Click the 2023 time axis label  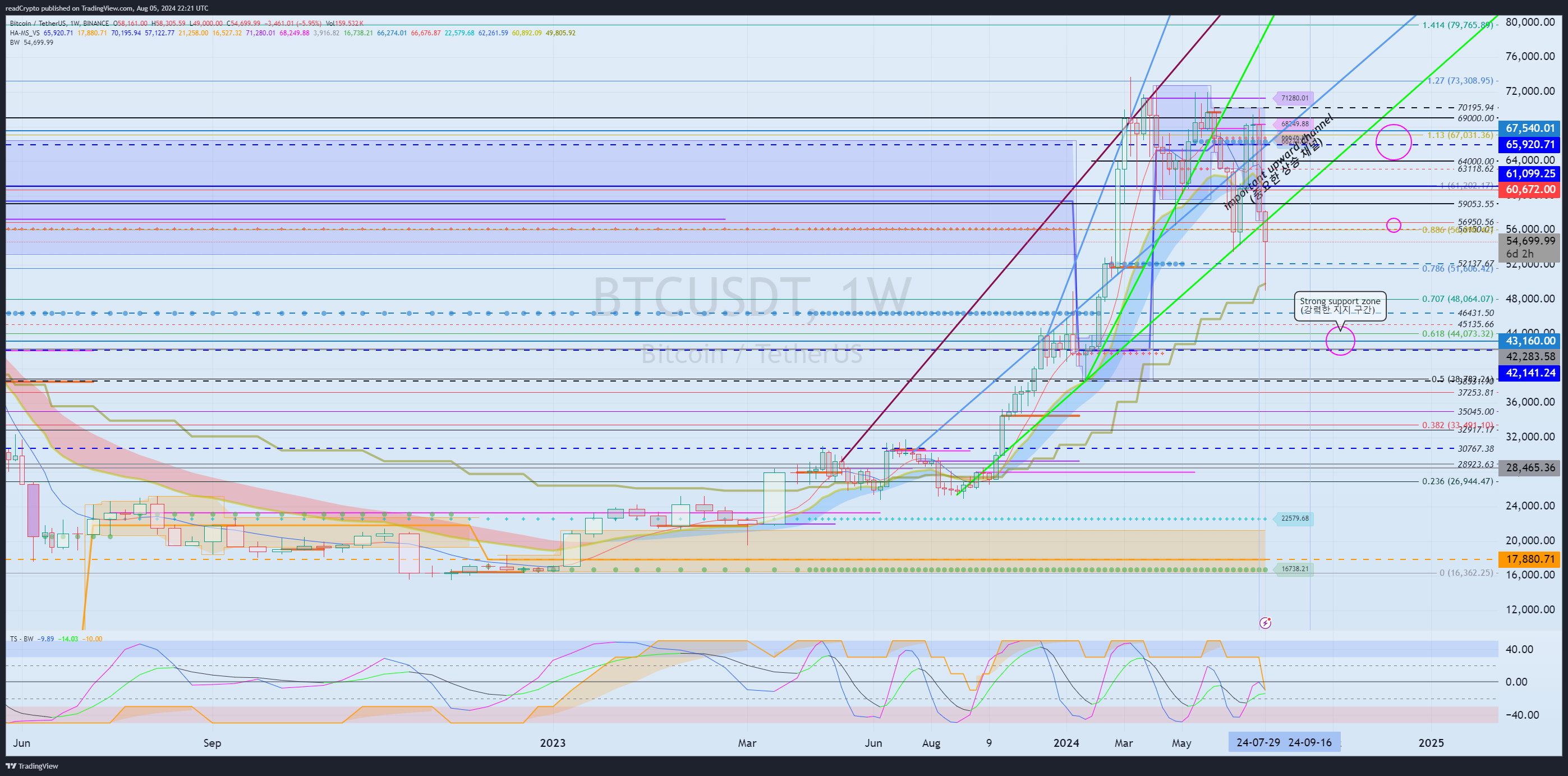(x=553, y=743)
